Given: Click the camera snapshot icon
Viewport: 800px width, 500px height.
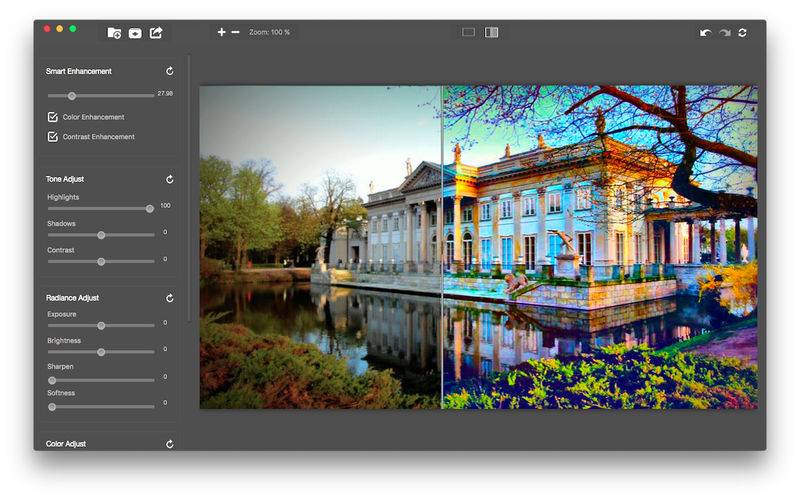Looking at the screenshot, I should pos(135,33).
